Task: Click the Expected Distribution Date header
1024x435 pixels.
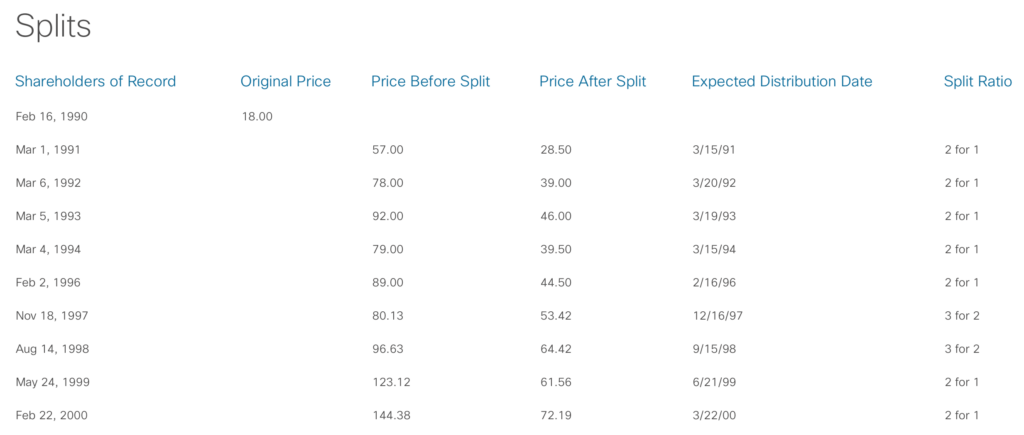Action: tap(782, 82)
